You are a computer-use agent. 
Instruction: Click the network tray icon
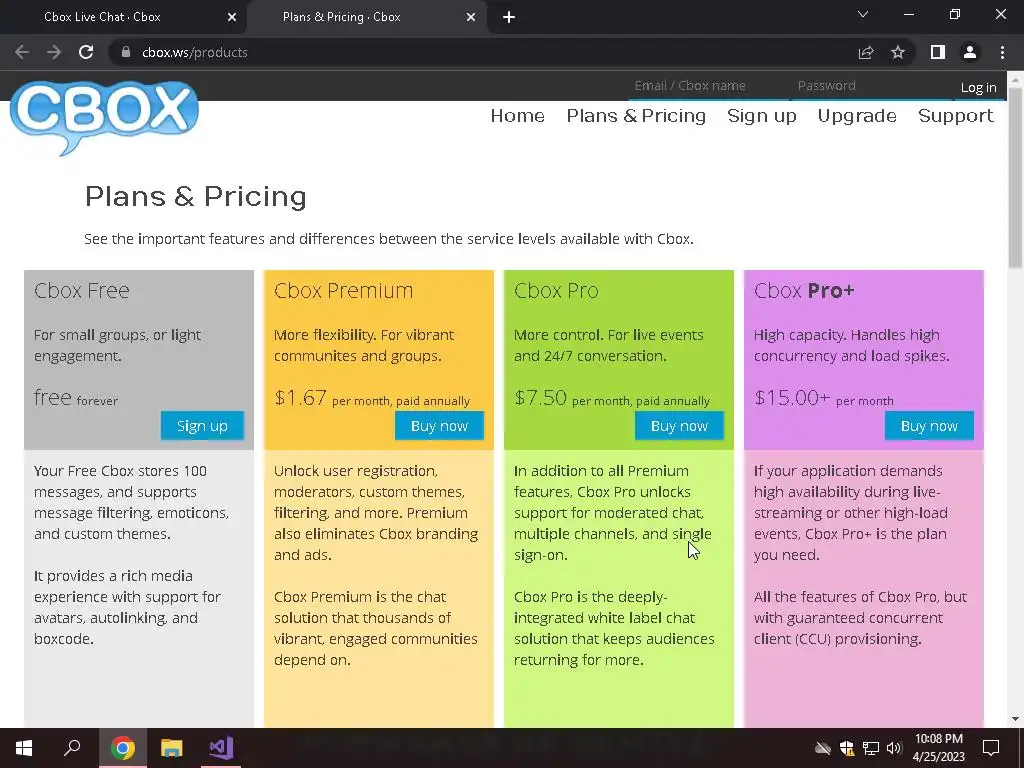point(871,748)
